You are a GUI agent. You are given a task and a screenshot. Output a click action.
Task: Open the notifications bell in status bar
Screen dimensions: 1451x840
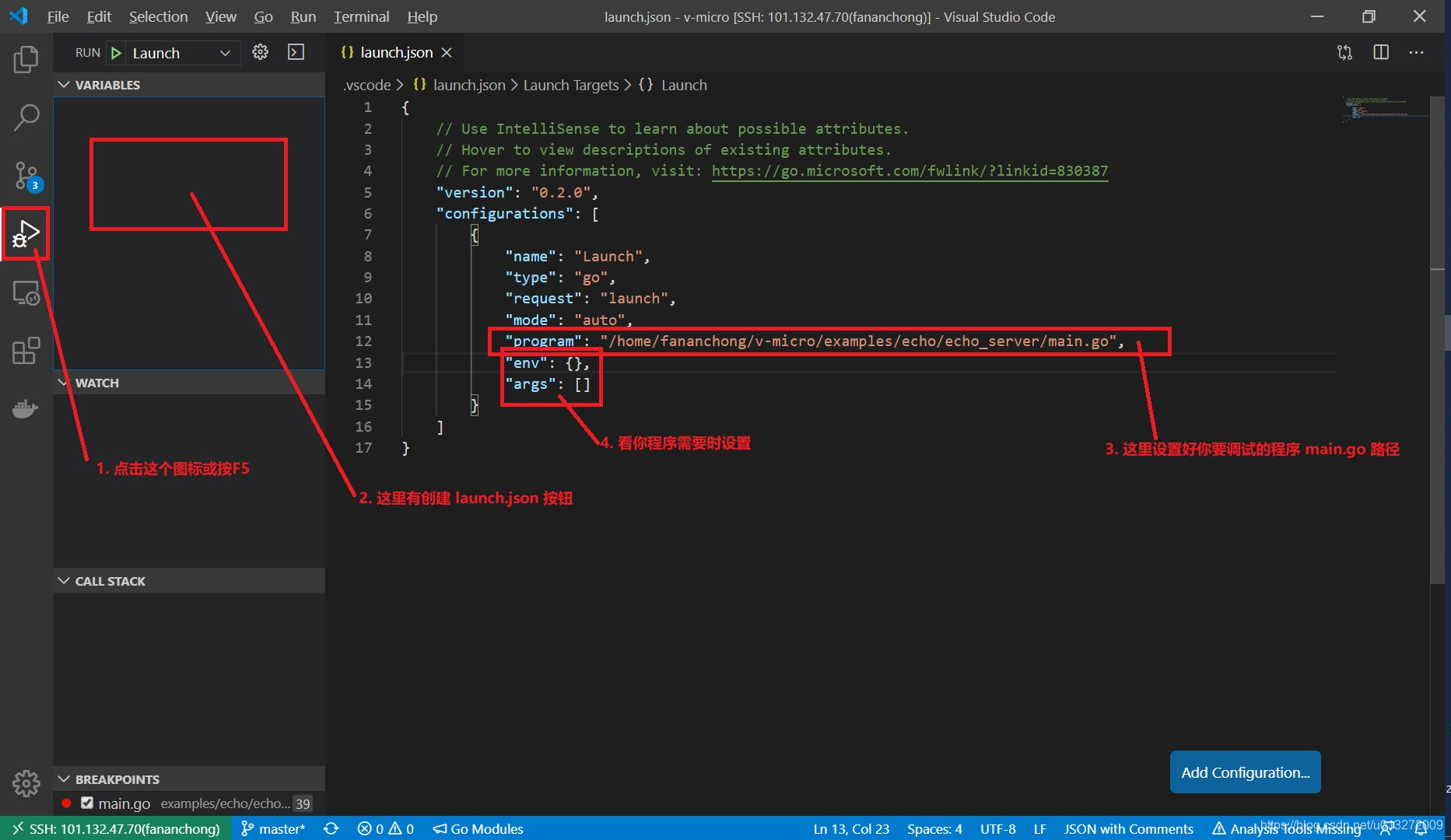pos(1421,829)
